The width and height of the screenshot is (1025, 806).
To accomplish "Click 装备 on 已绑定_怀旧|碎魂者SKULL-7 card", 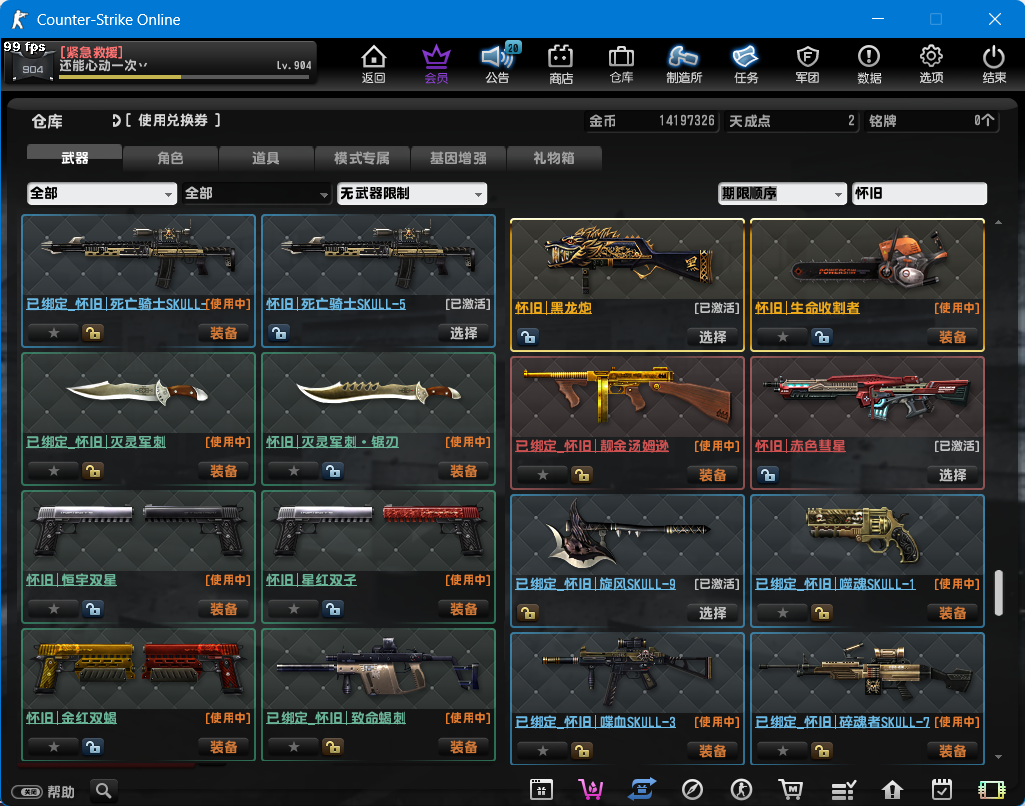I will click(x=952, y=751).
